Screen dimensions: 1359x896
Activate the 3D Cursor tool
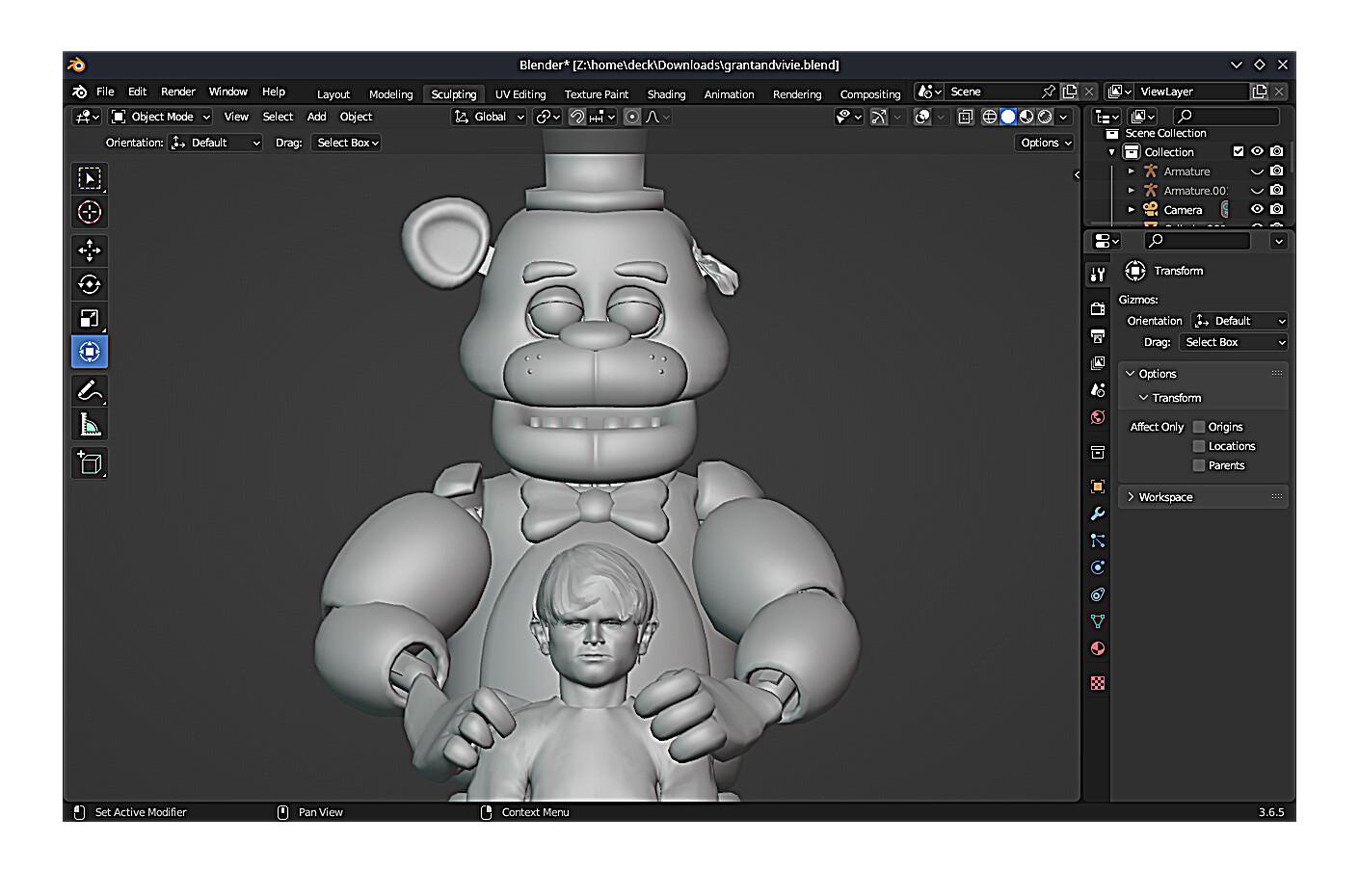[x=90, y=212]
